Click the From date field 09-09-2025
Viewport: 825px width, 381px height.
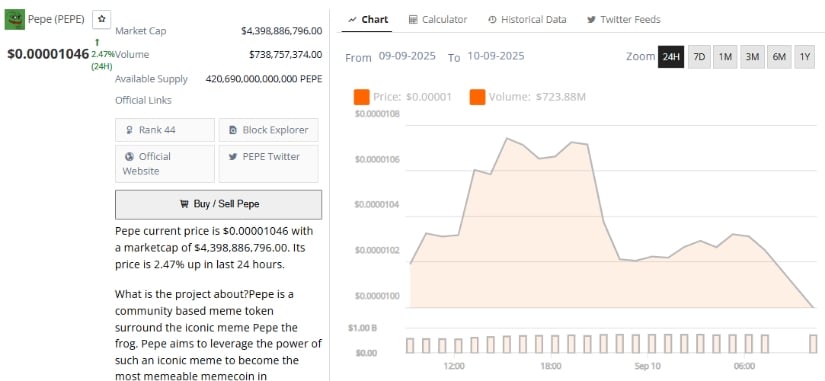[407, 56]
